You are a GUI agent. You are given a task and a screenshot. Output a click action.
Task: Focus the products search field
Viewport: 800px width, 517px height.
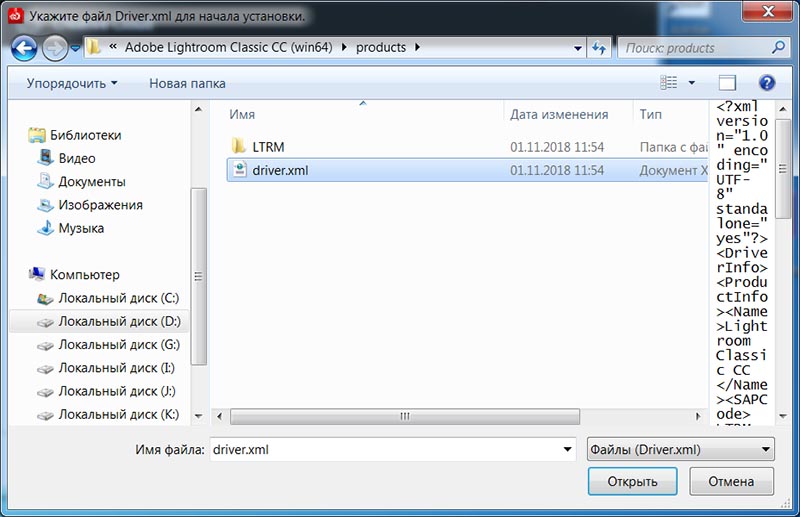click(694, 48)
